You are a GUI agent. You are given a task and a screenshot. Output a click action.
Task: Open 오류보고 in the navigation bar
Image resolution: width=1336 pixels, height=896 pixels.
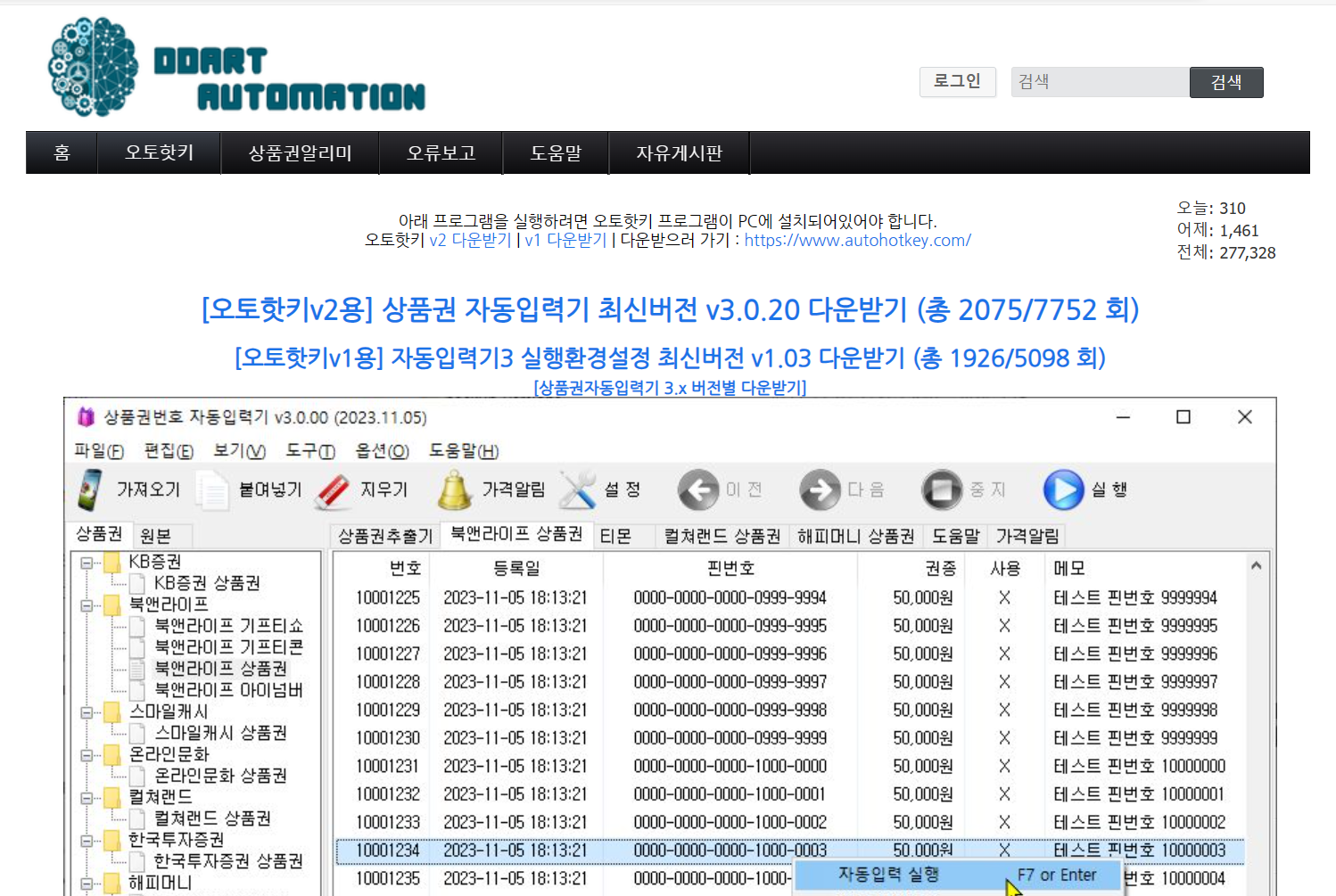point(441,152)
